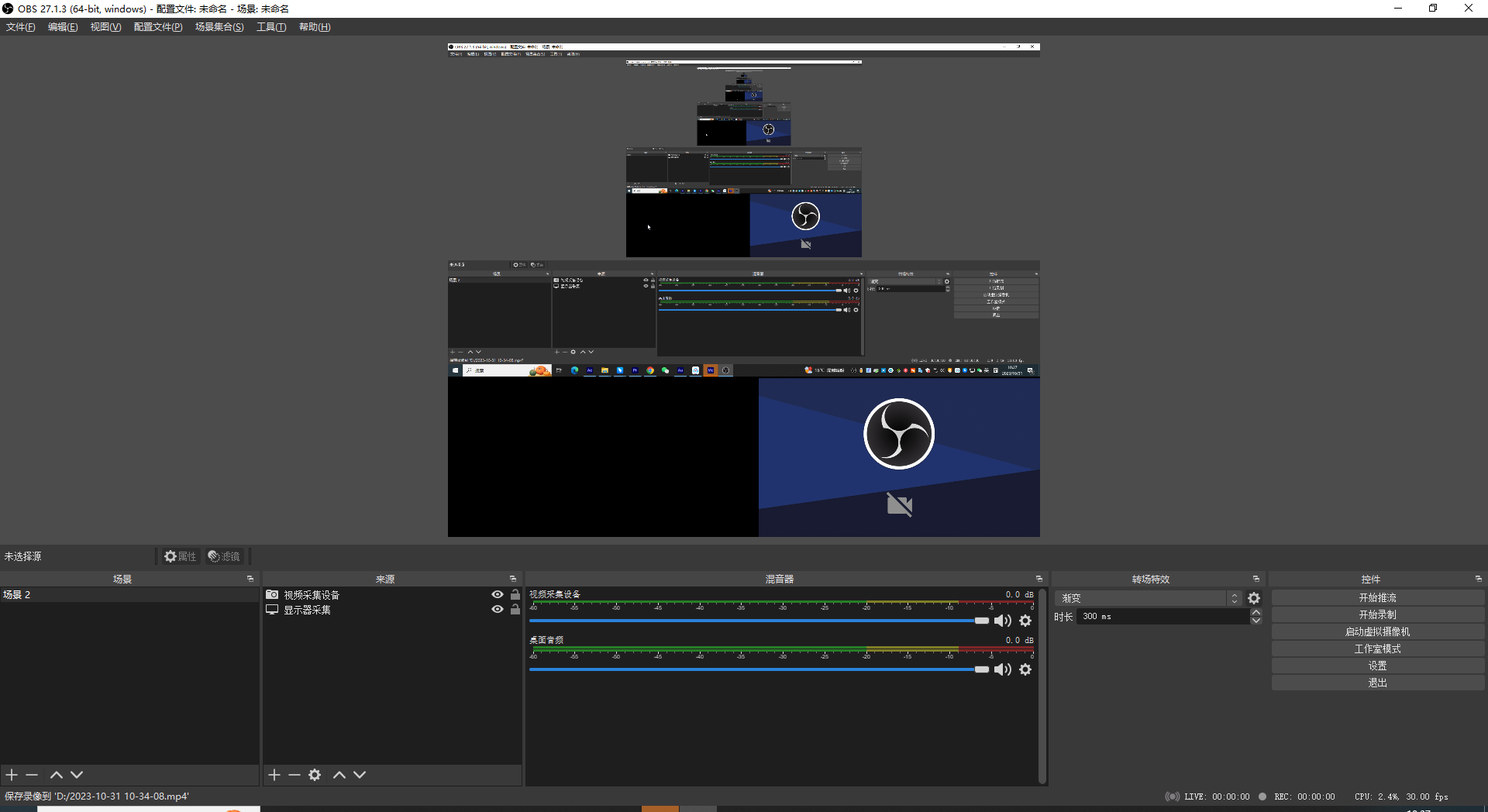Image resolution: width=1488 pixels, height=812 pixels.
Task: Mute the 桌面音频 speaker icon
Action: (x=1003, y=669)
